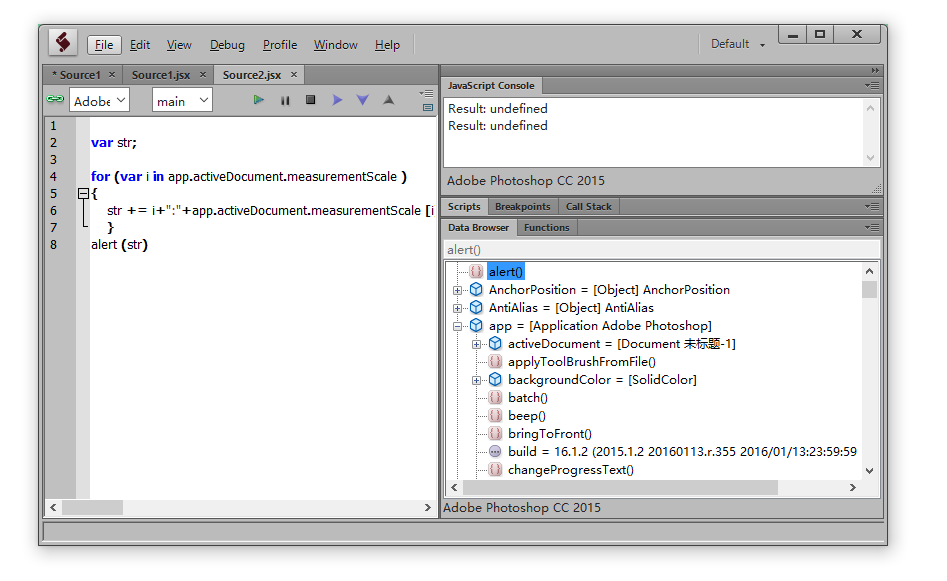Click the cube icon beside activeDocument
This screenshot has width=947, height=581.
coord(495,344)
